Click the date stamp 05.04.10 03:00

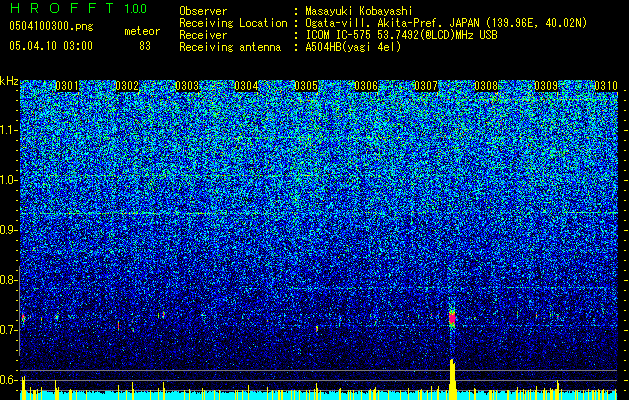pos(51,46)
